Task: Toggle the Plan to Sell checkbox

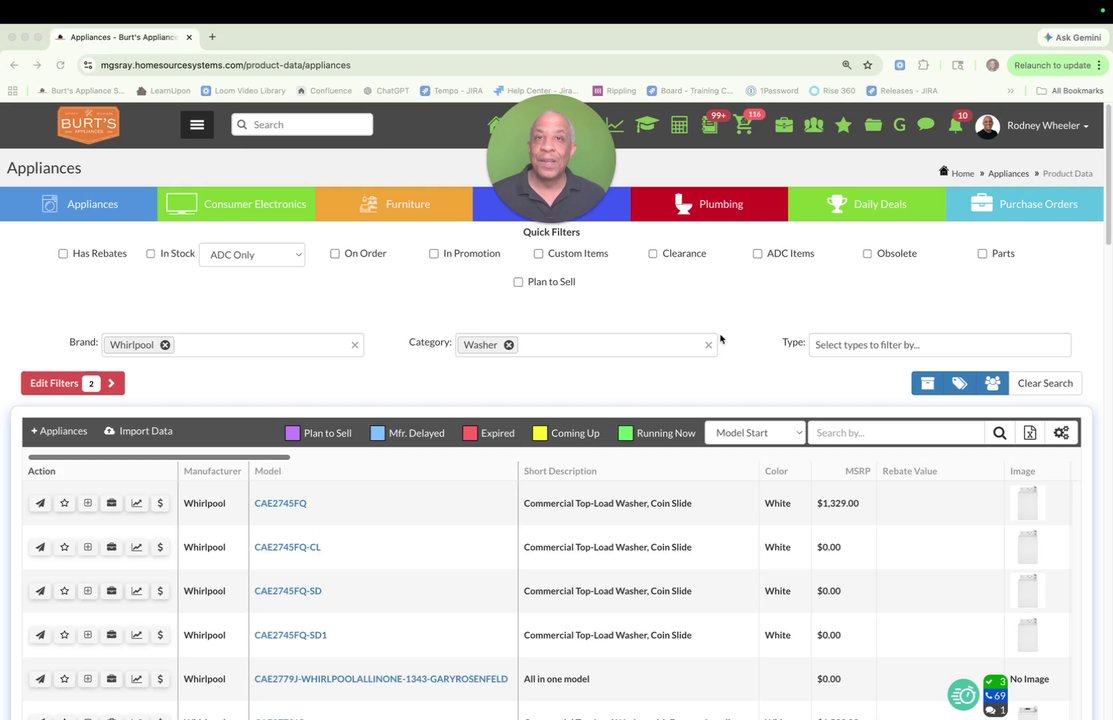Action: click(518, 282)
